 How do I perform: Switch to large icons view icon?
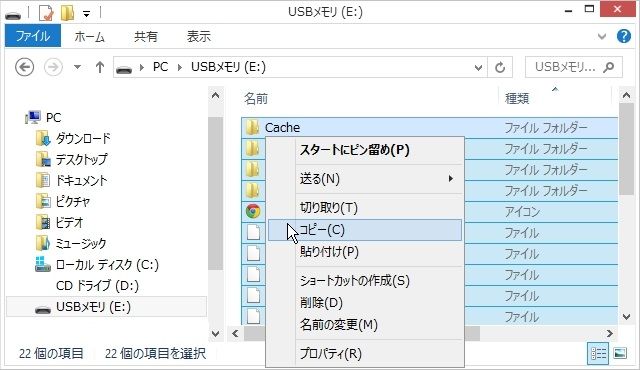[x=620, y=353]
